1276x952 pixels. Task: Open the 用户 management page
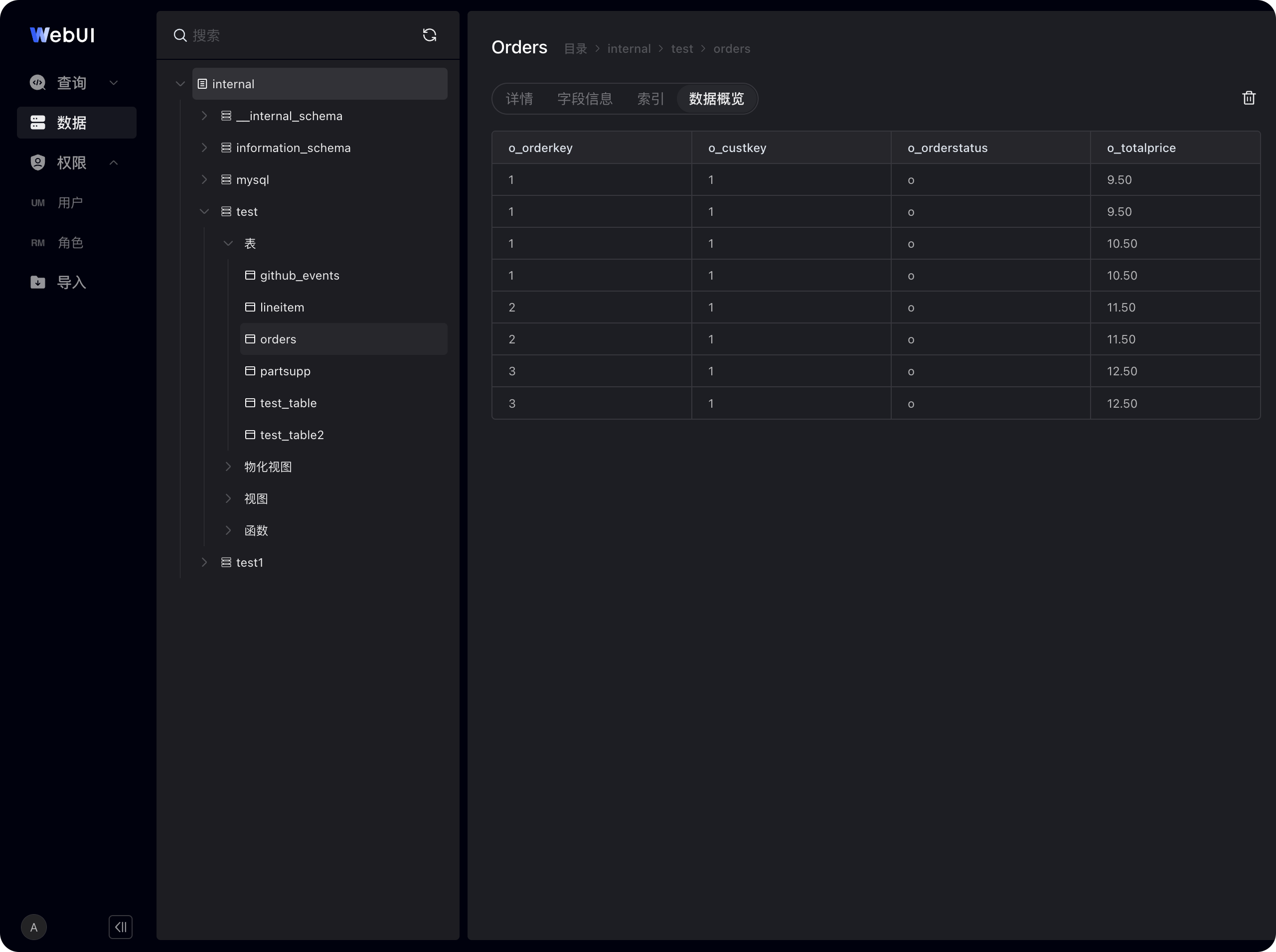pos(70,202)
